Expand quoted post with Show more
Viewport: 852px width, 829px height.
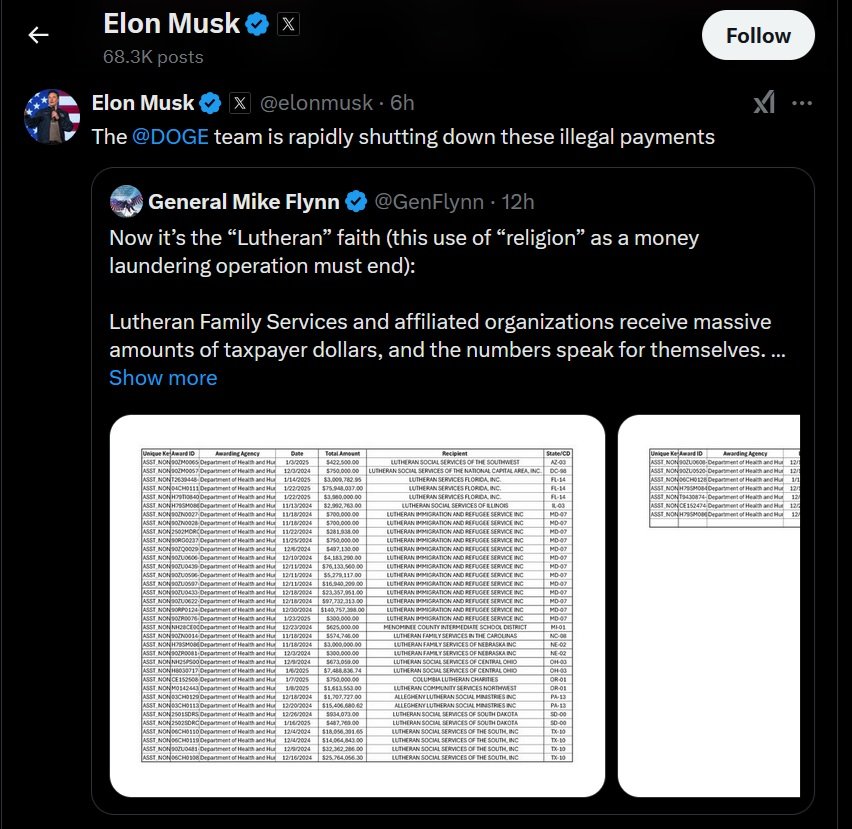coord(163,377)
